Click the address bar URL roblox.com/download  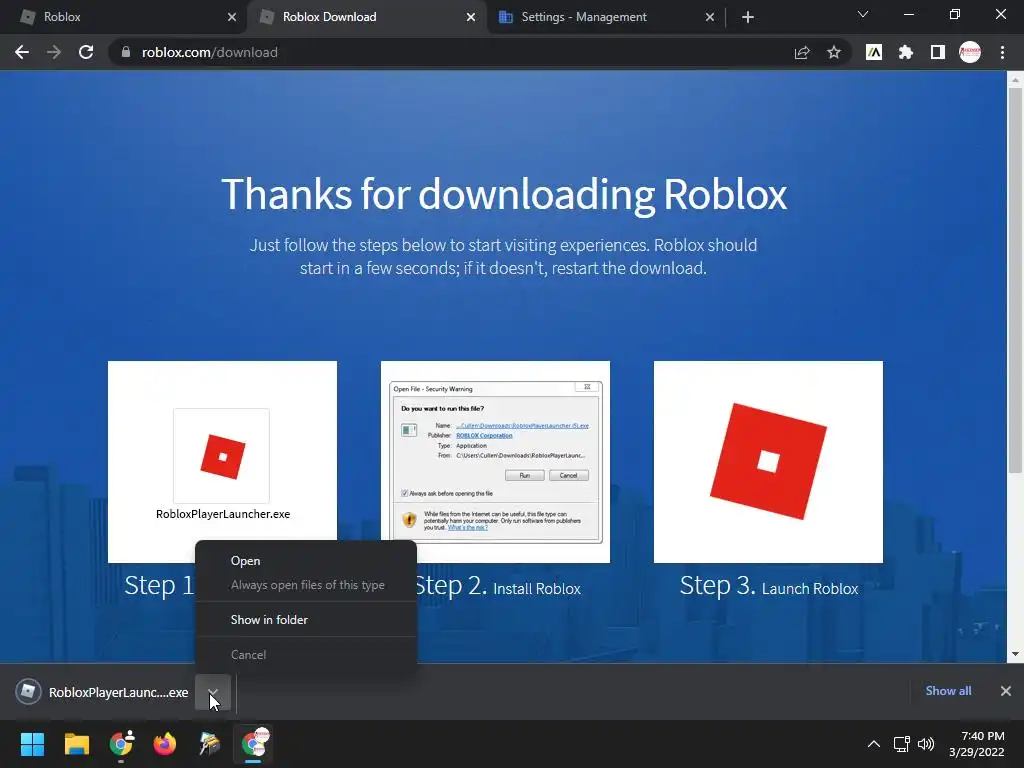click(x=210, y=52)
